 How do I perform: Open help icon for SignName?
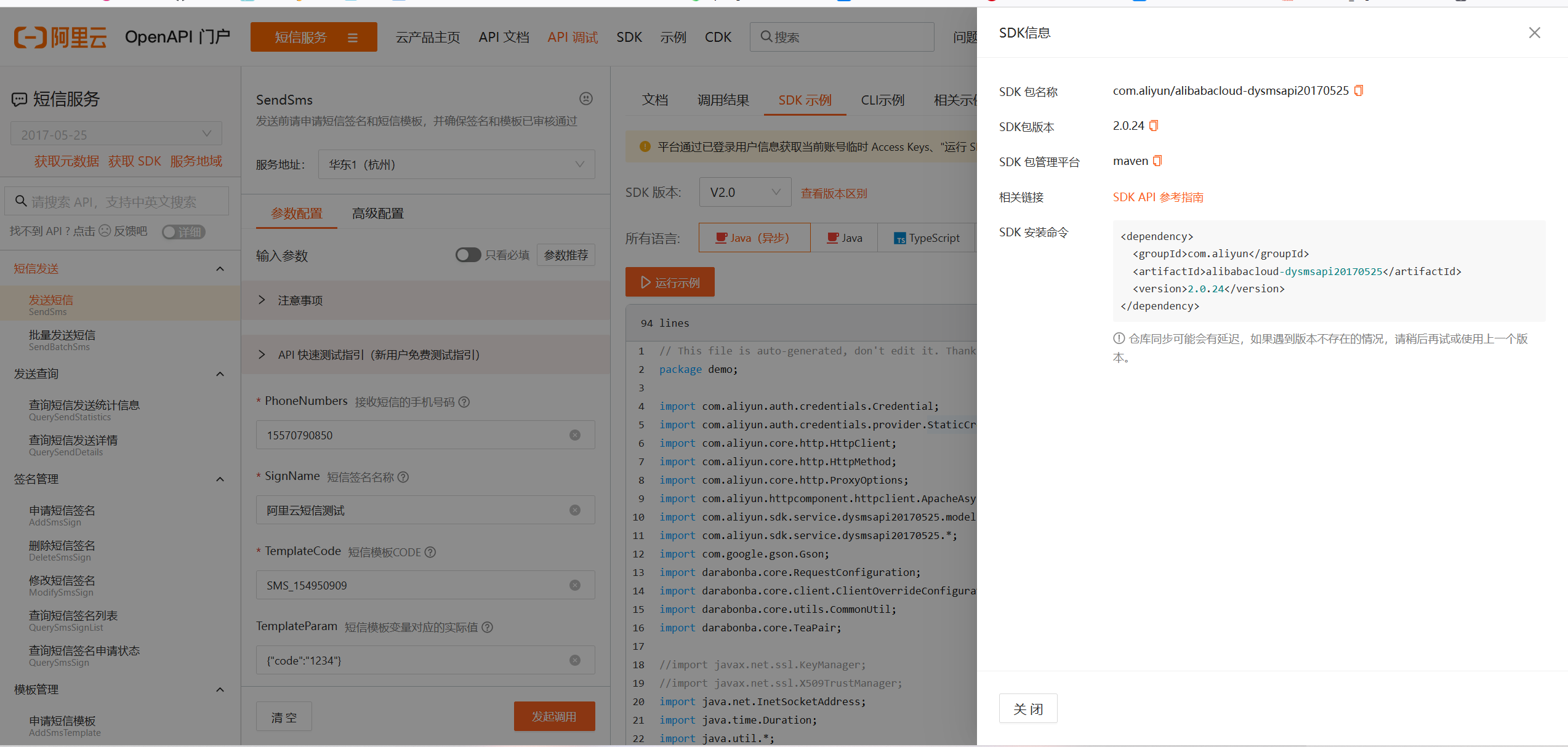pos(403,477)
